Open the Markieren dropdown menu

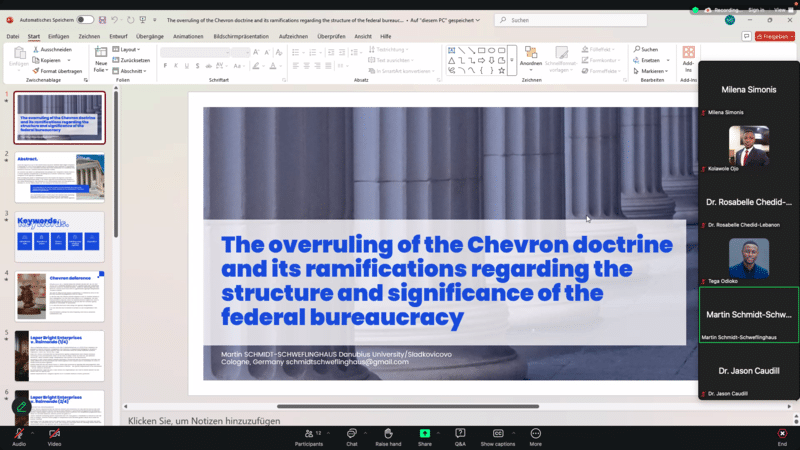[x=653, y=71]
